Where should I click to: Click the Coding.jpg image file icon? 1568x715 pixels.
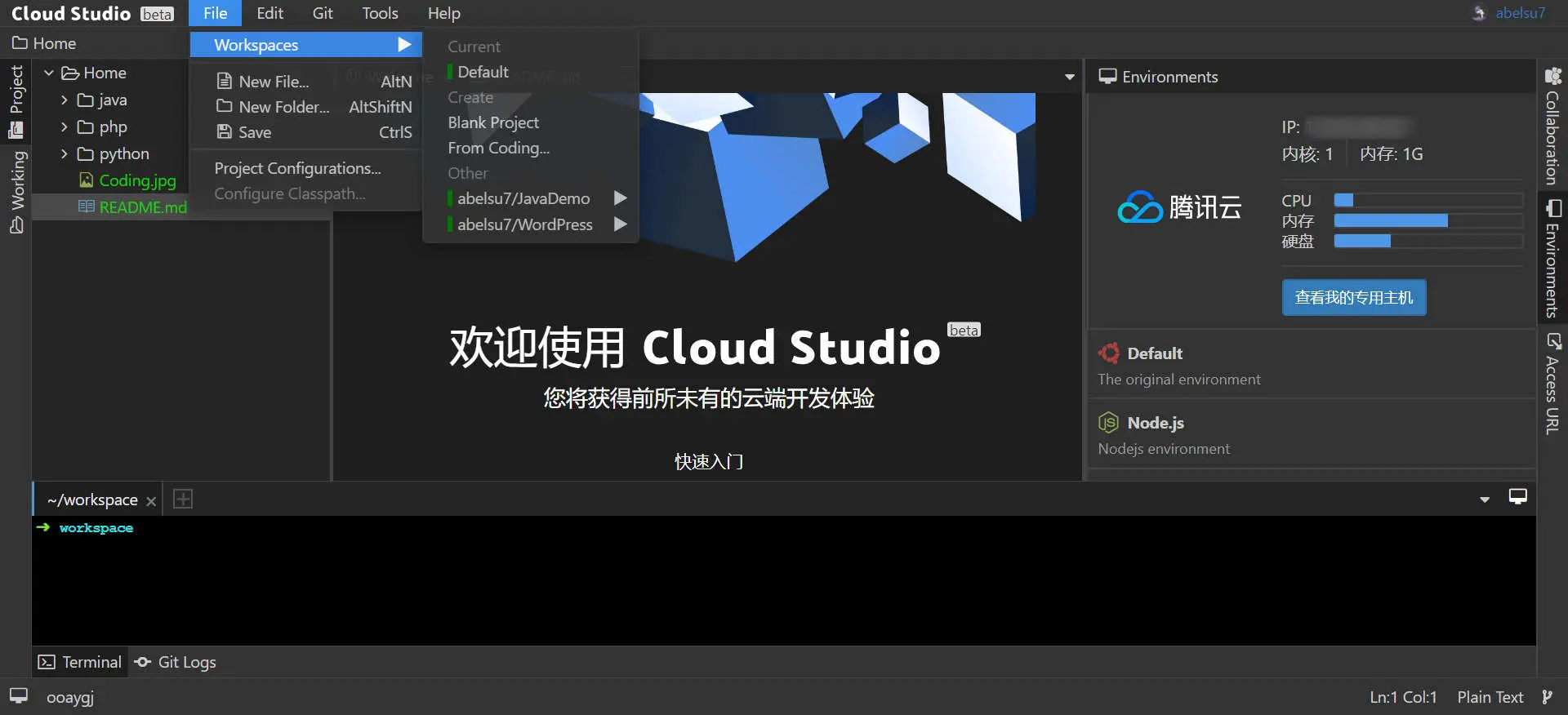point(86,180)
